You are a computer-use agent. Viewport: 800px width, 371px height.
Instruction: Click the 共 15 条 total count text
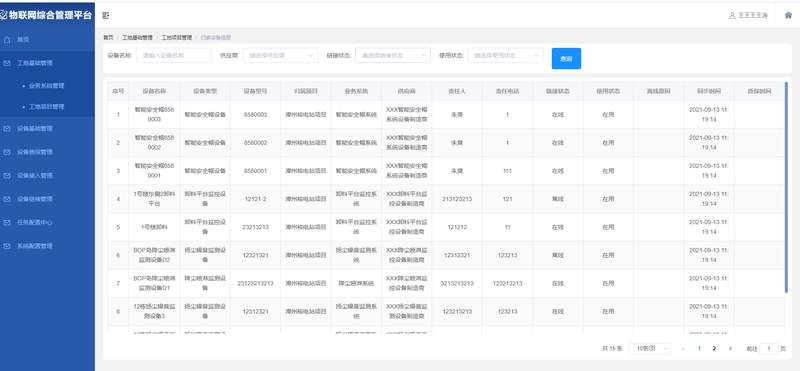pos(612,349)
